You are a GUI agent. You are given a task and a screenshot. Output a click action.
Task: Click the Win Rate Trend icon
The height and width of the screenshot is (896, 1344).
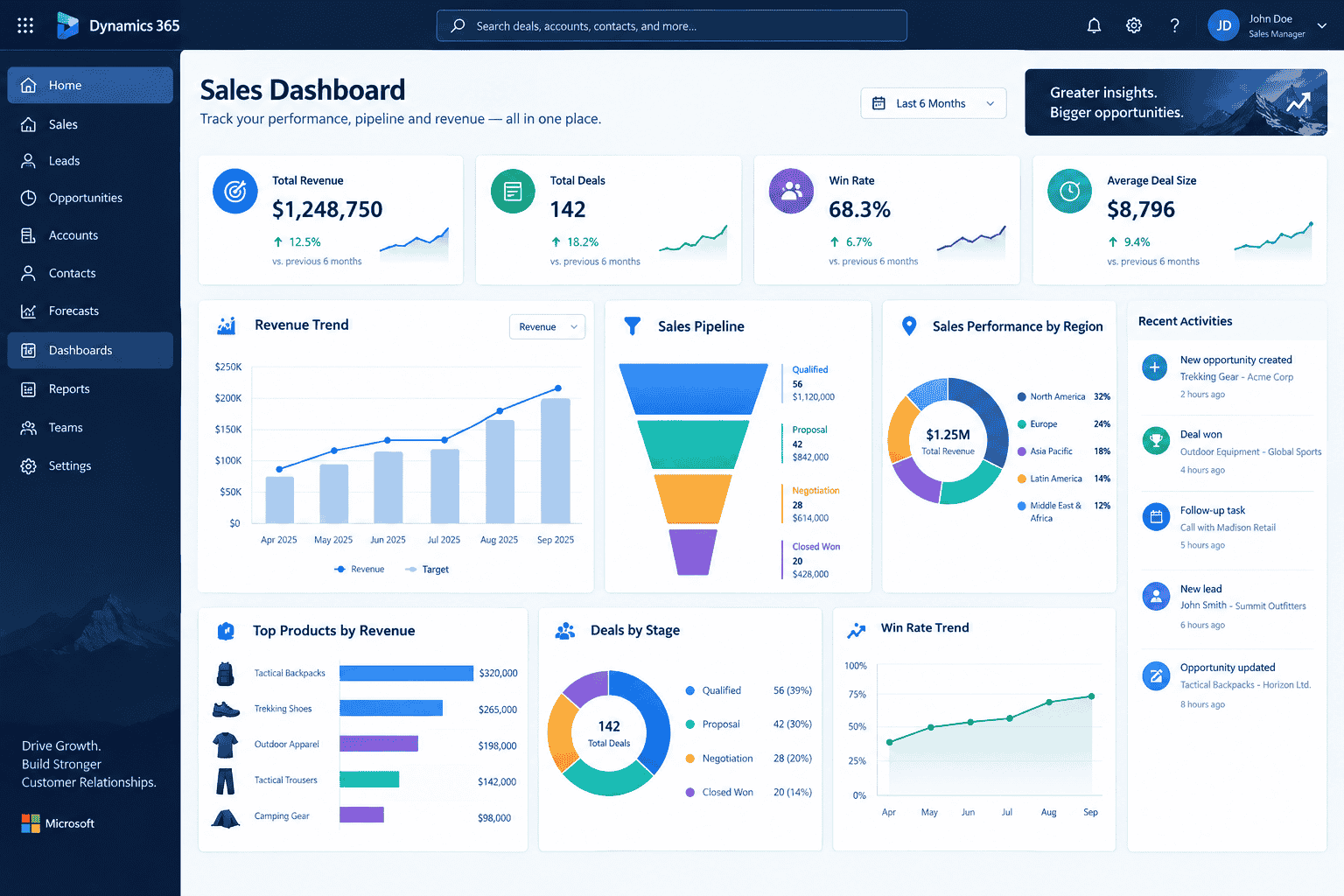[856, 630]
